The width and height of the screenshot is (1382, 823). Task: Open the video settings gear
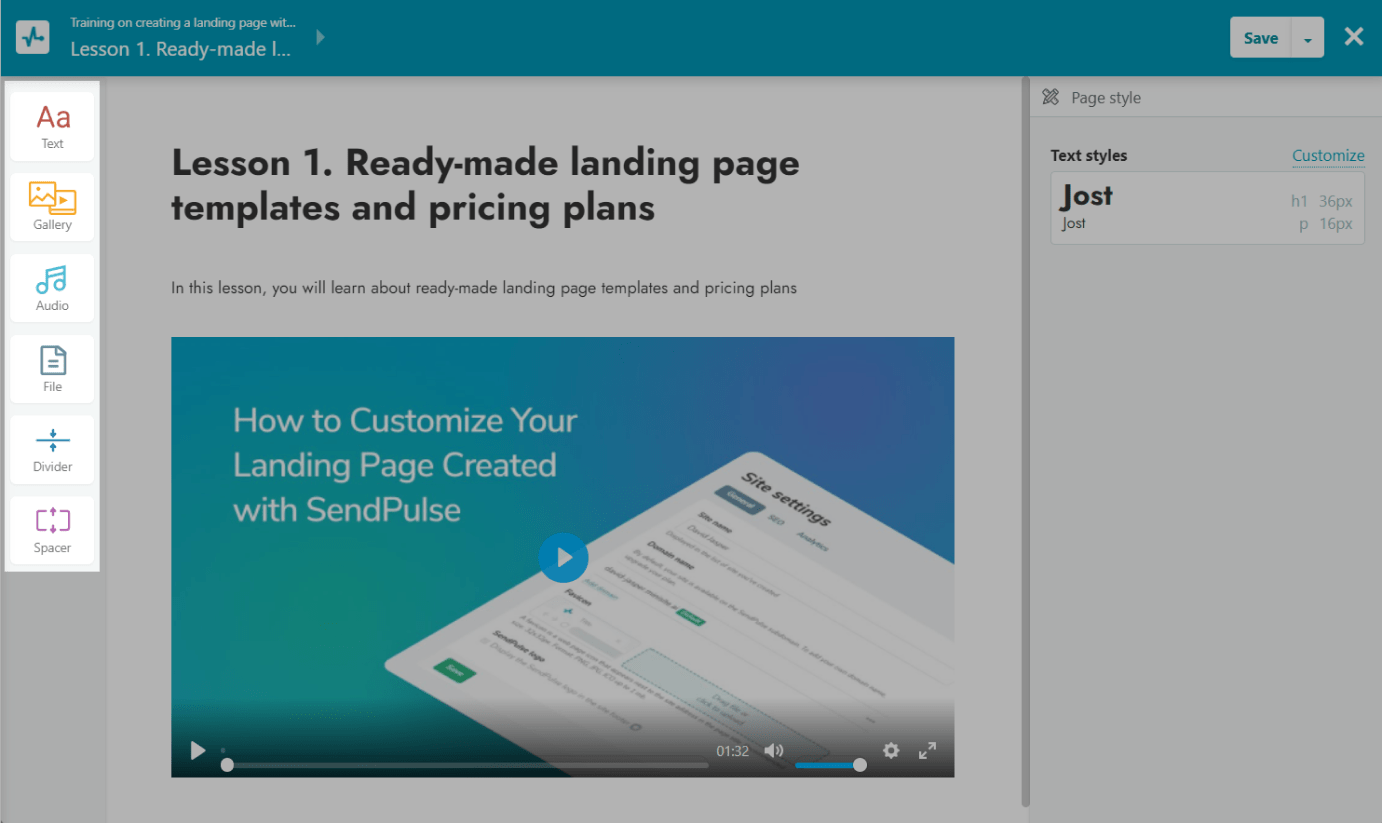(x=891, y=750)
